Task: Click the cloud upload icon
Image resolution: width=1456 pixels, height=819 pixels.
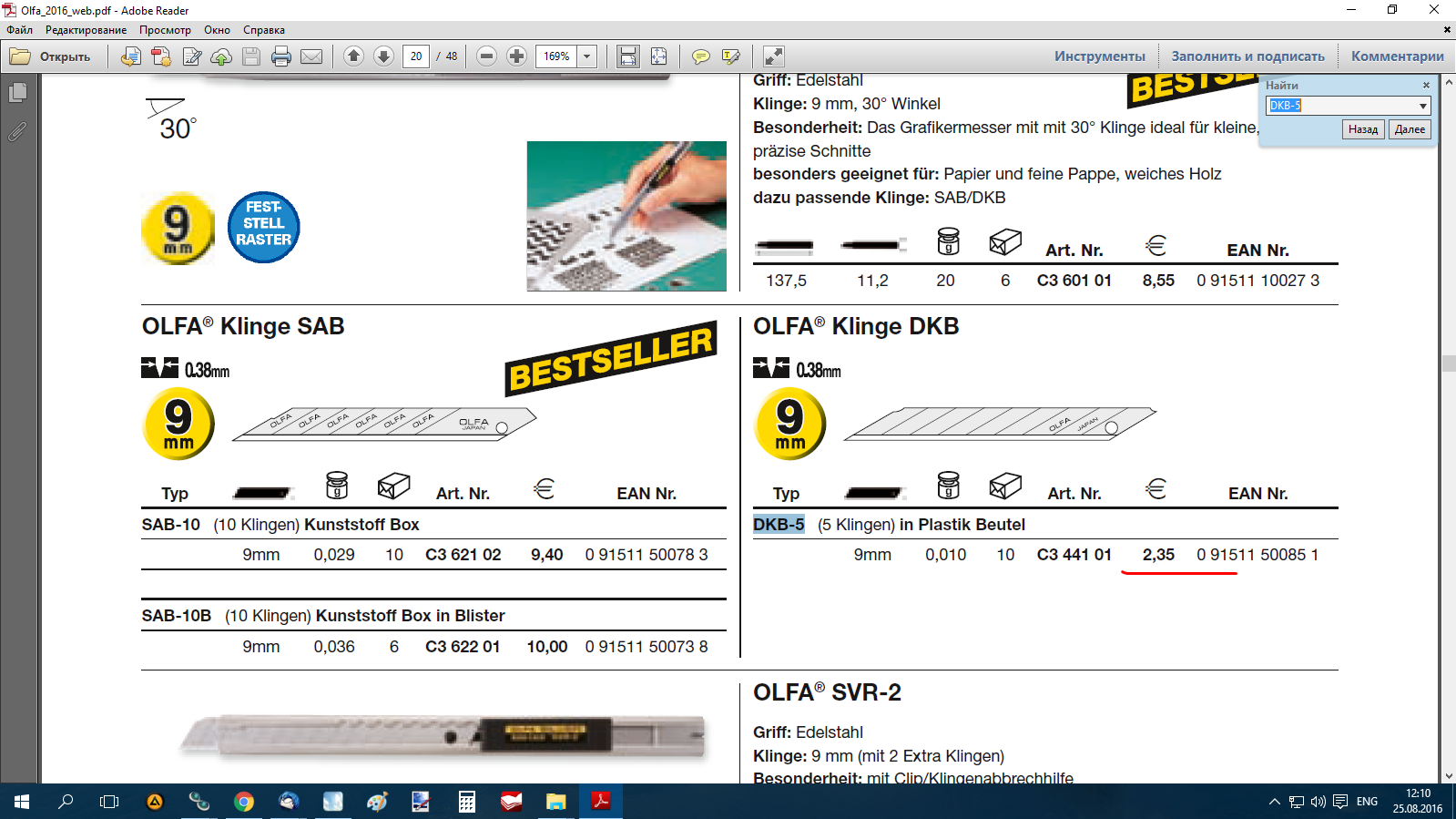Action: pyautogui.click(x=221, y=56)
